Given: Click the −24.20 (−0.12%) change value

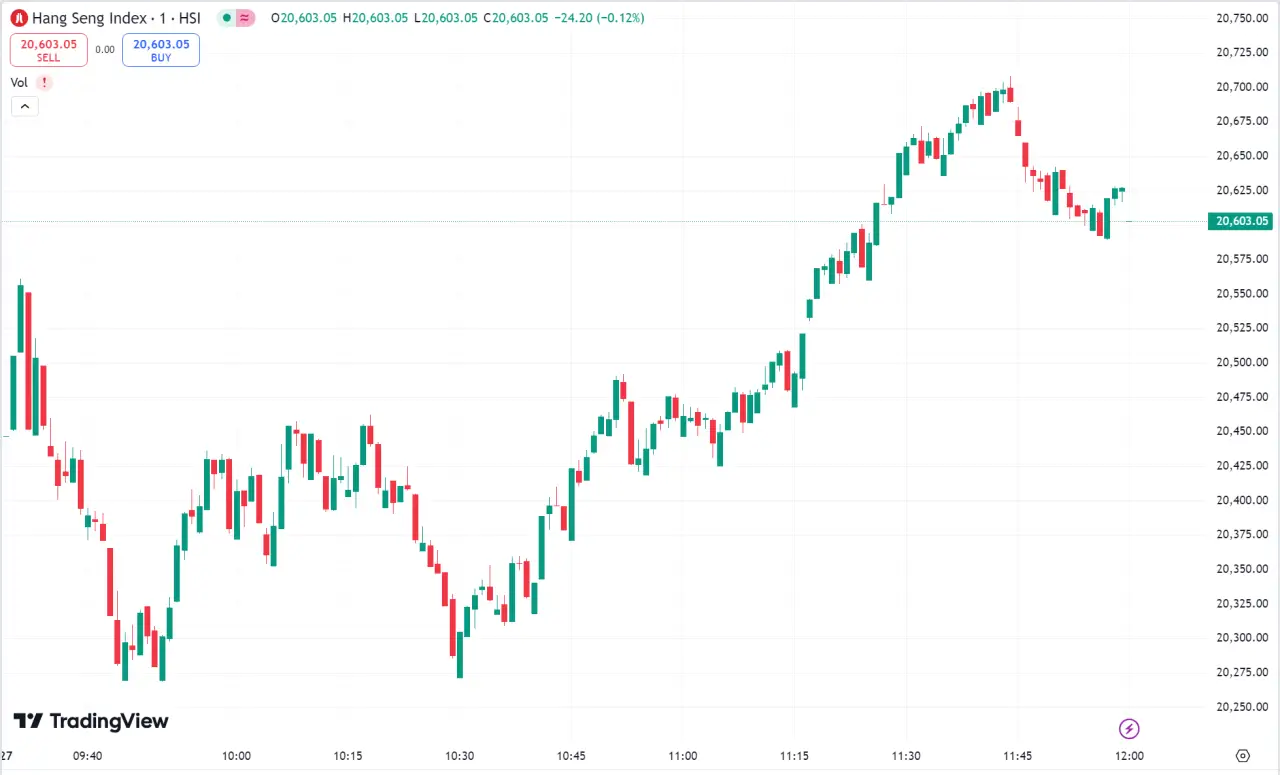Looking at the screenshot, I should pyautogui.click(x=598, y=18).
